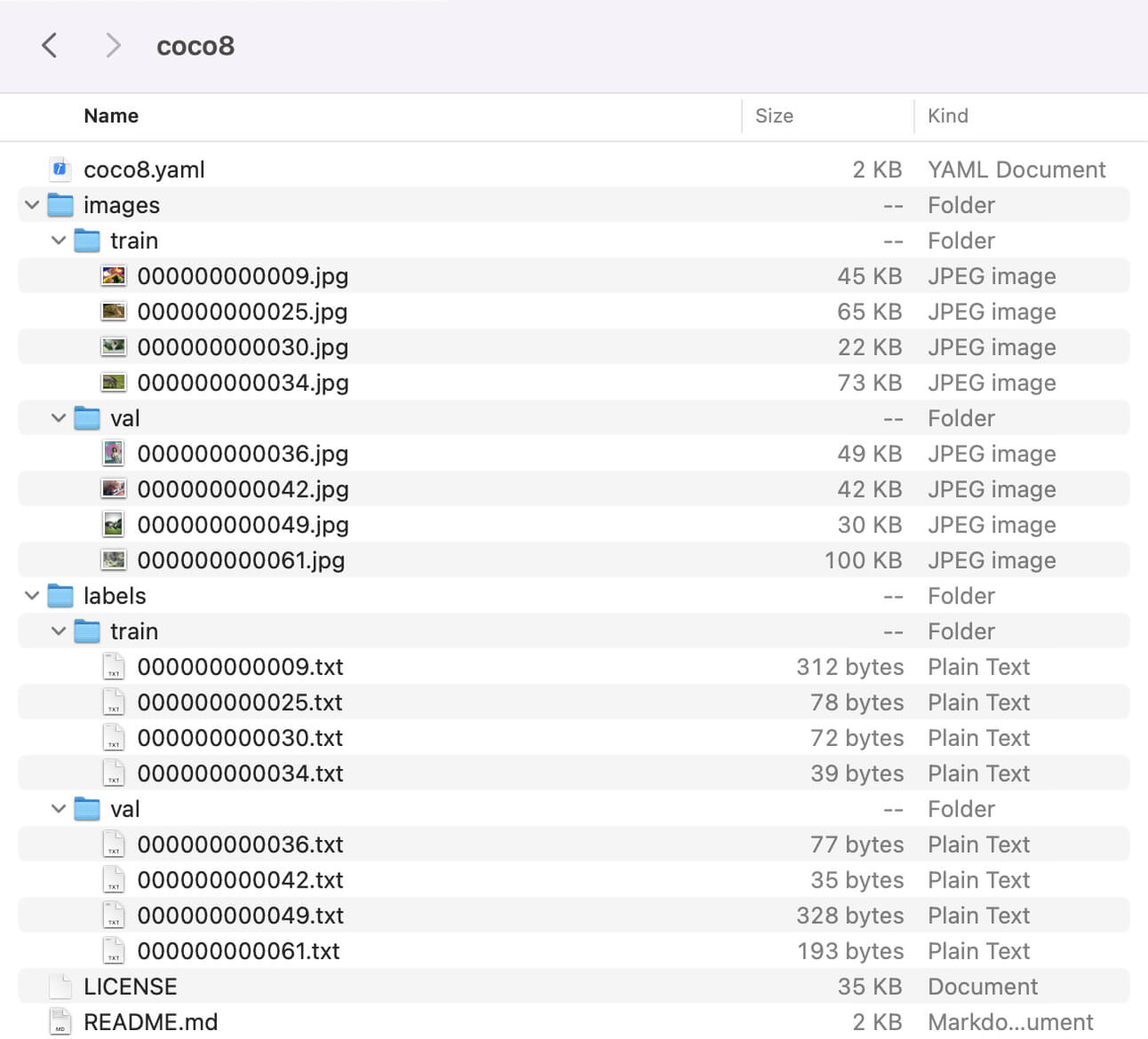Select the 000000000042.jpg thumbnail icon

point(113,489)
